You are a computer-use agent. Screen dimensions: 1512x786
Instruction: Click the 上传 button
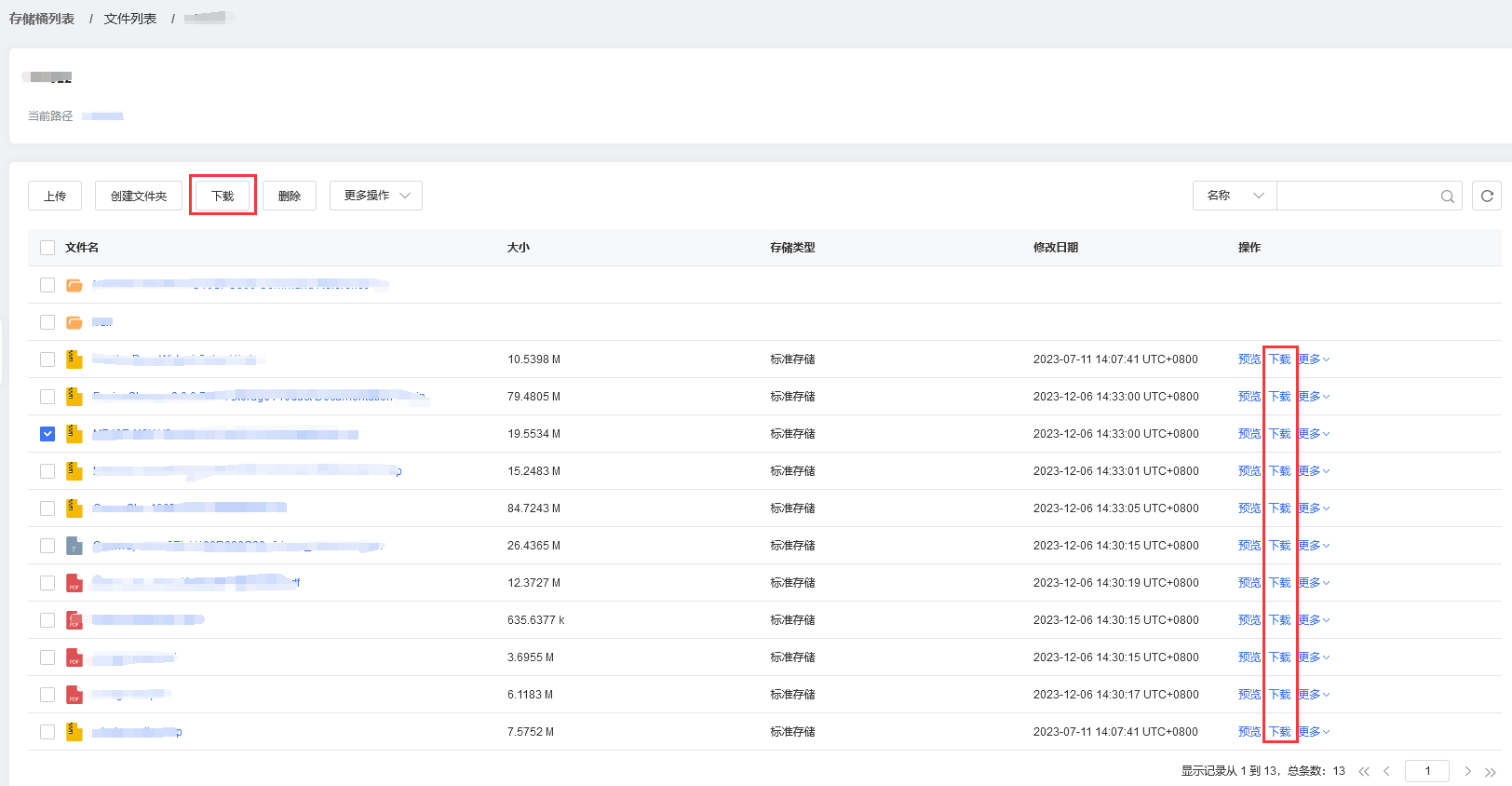[55, 196]
